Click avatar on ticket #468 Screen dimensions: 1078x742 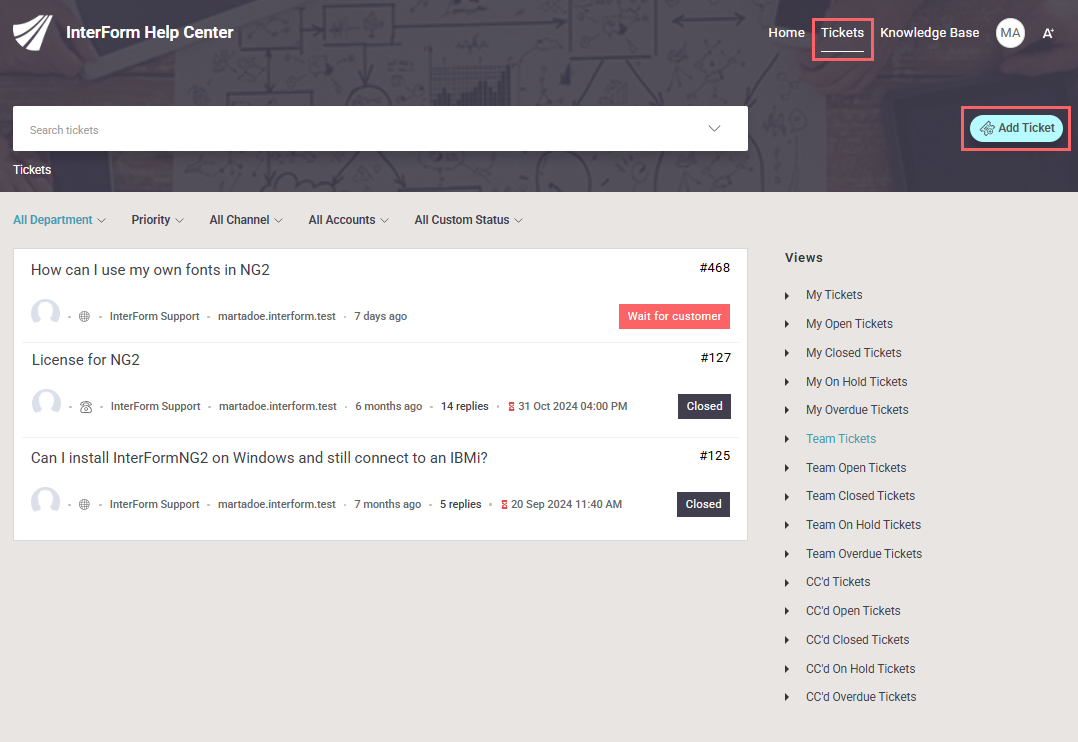pyautogui.click(x=45, y=312)
